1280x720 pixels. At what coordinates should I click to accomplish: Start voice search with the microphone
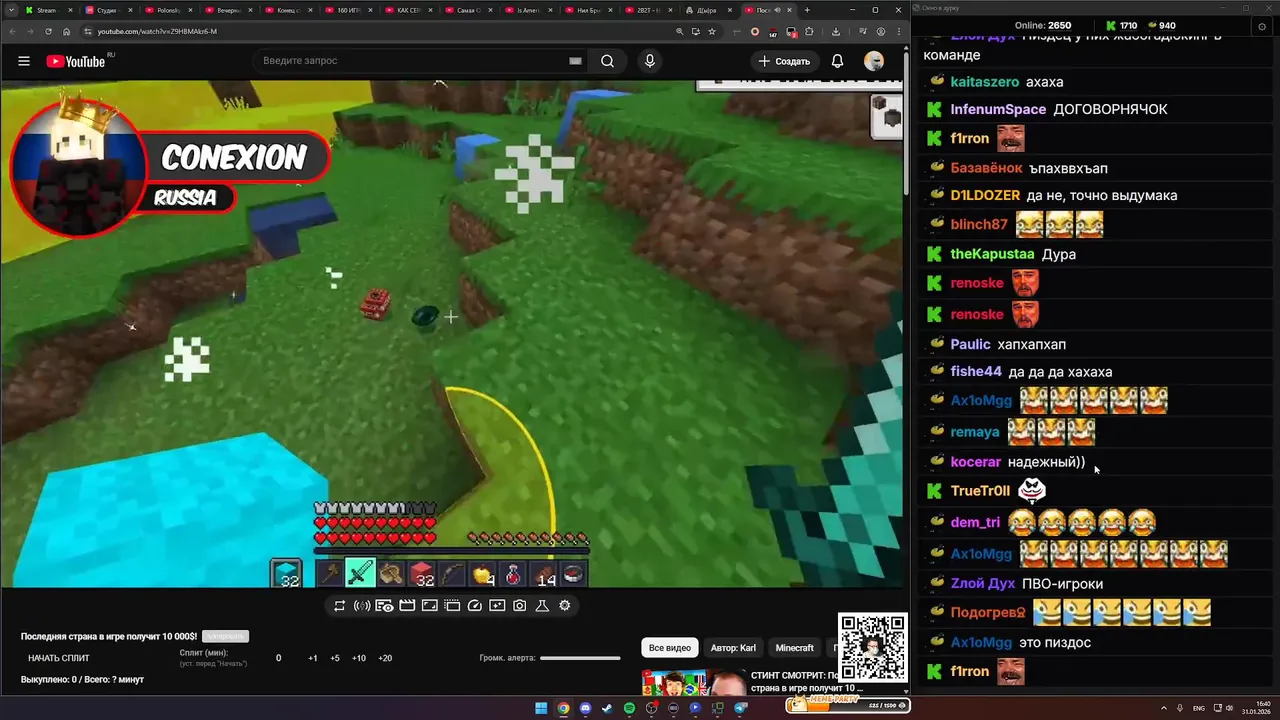650,61
